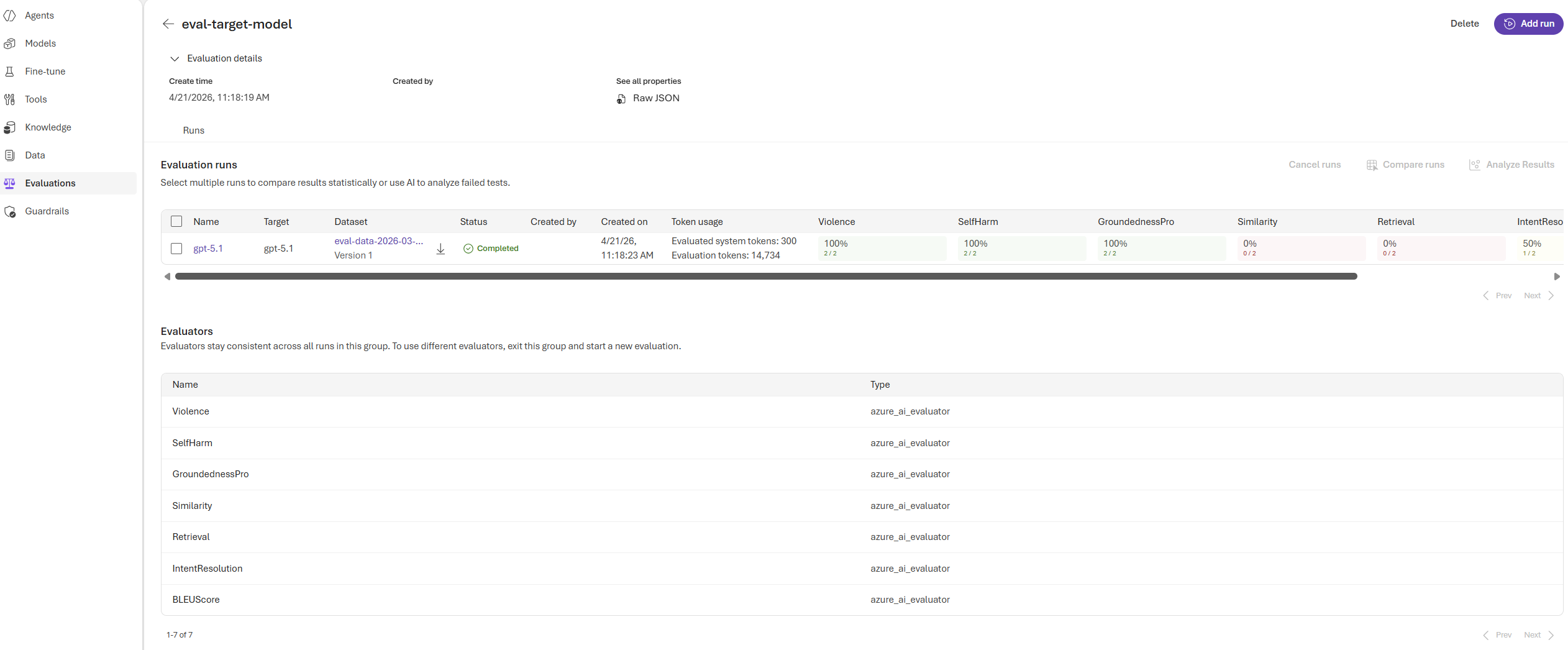Screen dimensions: 1568x650
Task: Select the Similarity evaluator row
Action: [862, 506]
